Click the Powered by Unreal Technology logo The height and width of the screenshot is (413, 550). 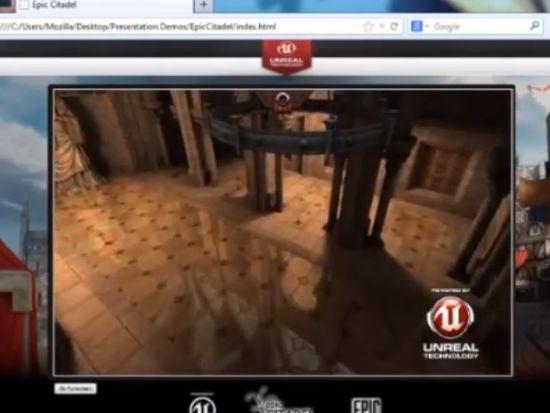click(x=451, y=324)
